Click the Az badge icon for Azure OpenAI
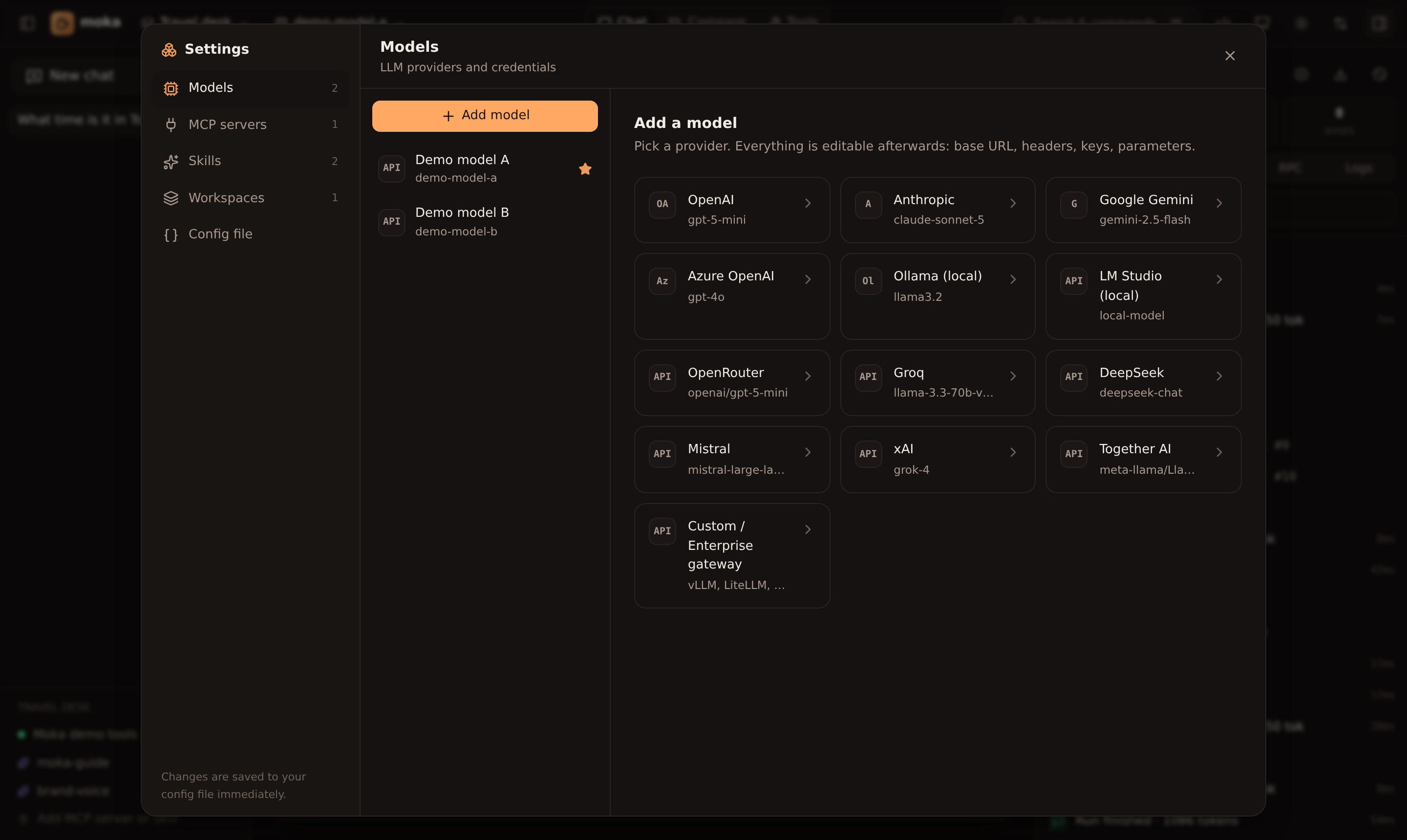The image size is (1407, 840). click(662, 281)
